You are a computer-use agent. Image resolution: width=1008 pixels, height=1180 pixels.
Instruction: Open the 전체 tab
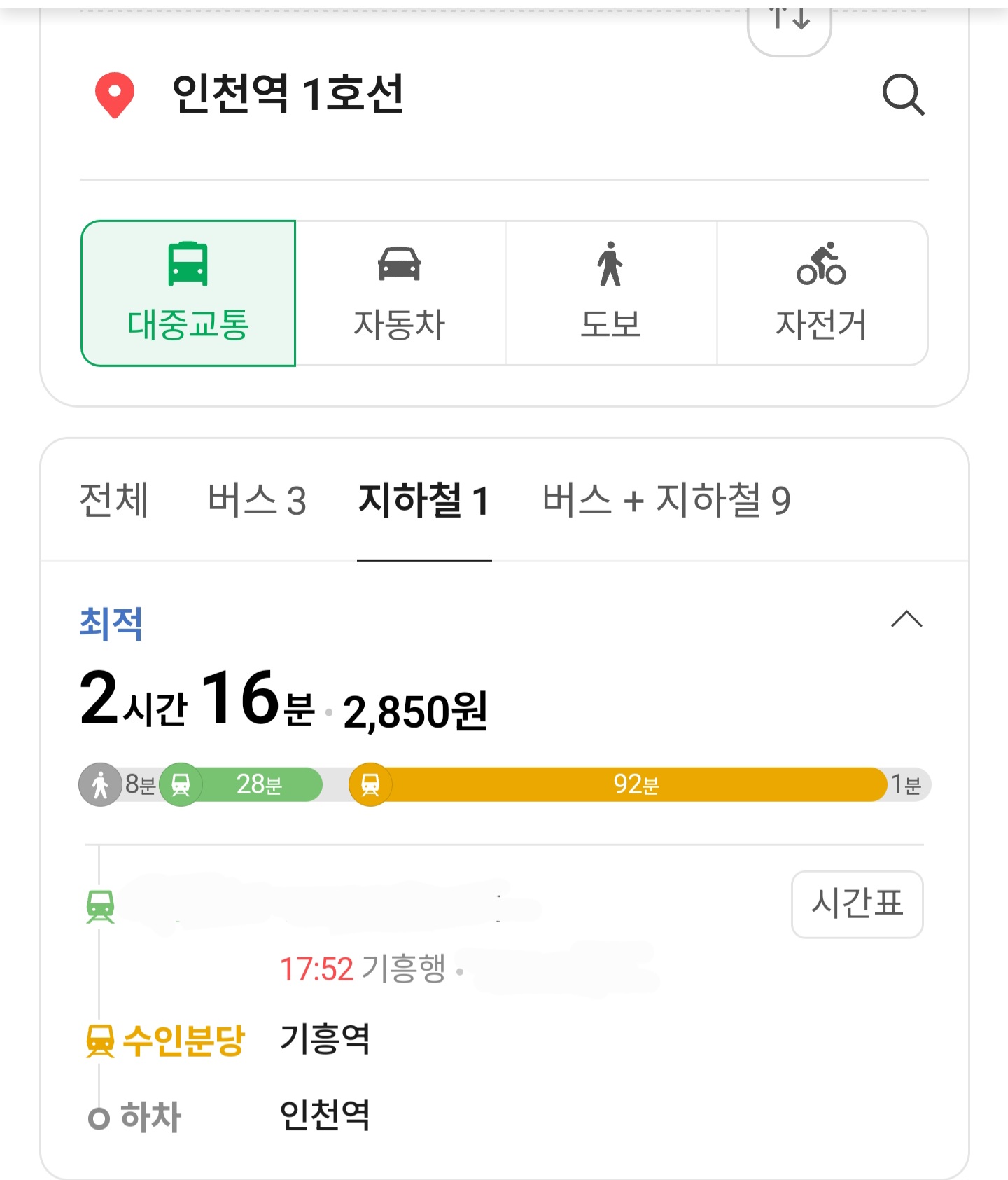[114, 501]
